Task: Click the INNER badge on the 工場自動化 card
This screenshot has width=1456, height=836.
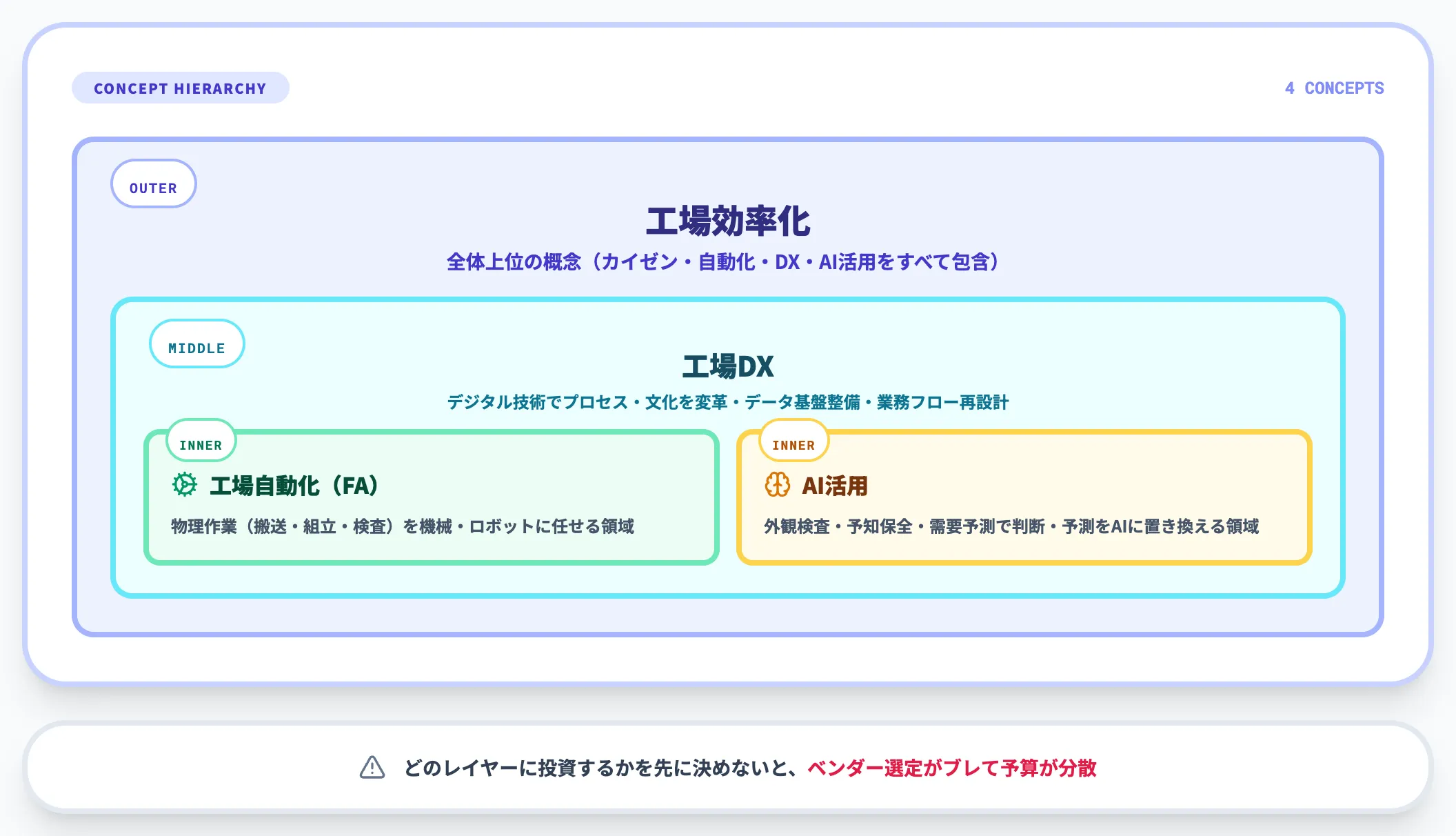Action: tap(201, 441)
